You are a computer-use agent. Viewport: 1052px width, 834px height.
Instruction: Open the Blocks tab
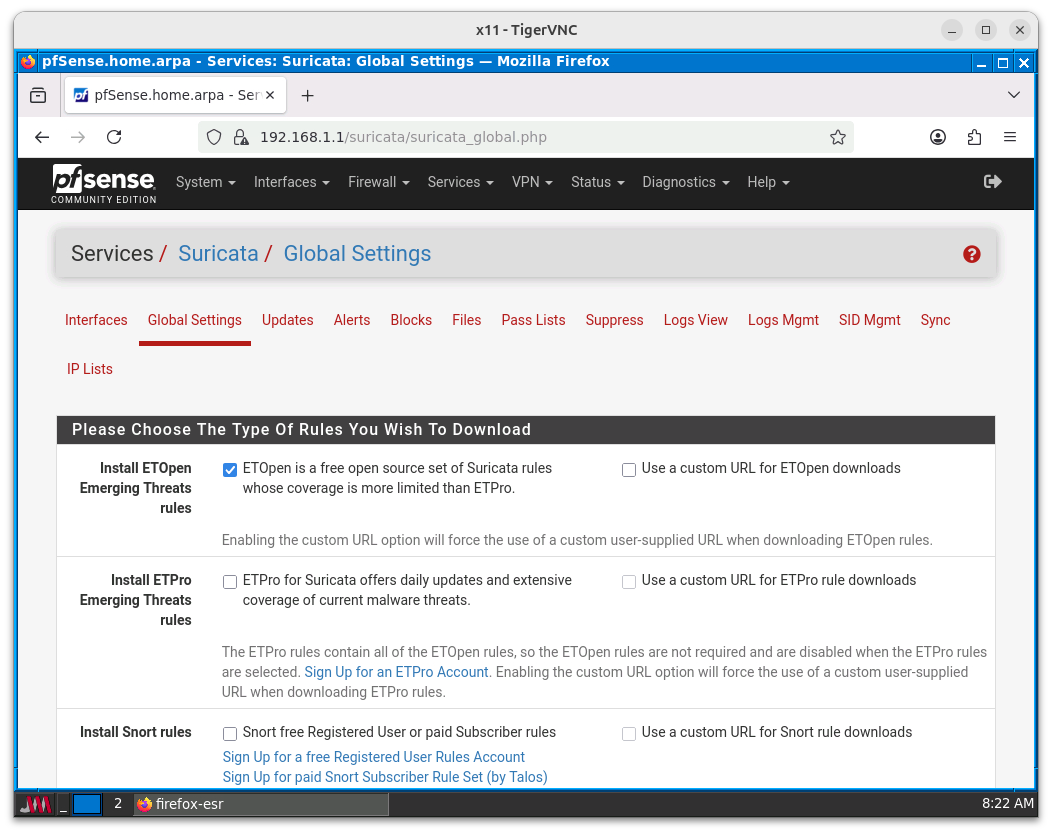(x=411, y=320)
